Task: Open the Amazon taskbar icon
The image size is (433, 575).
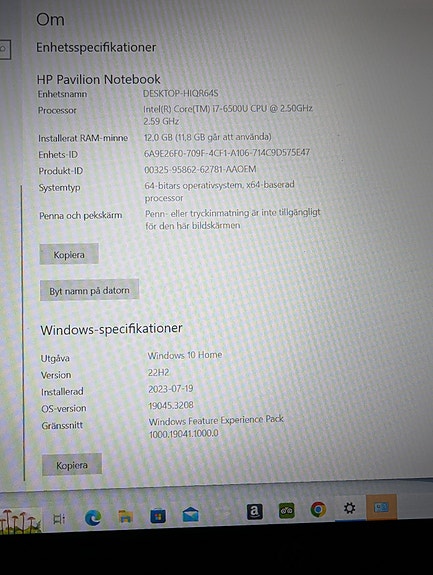Action: [x=254, y=512]
